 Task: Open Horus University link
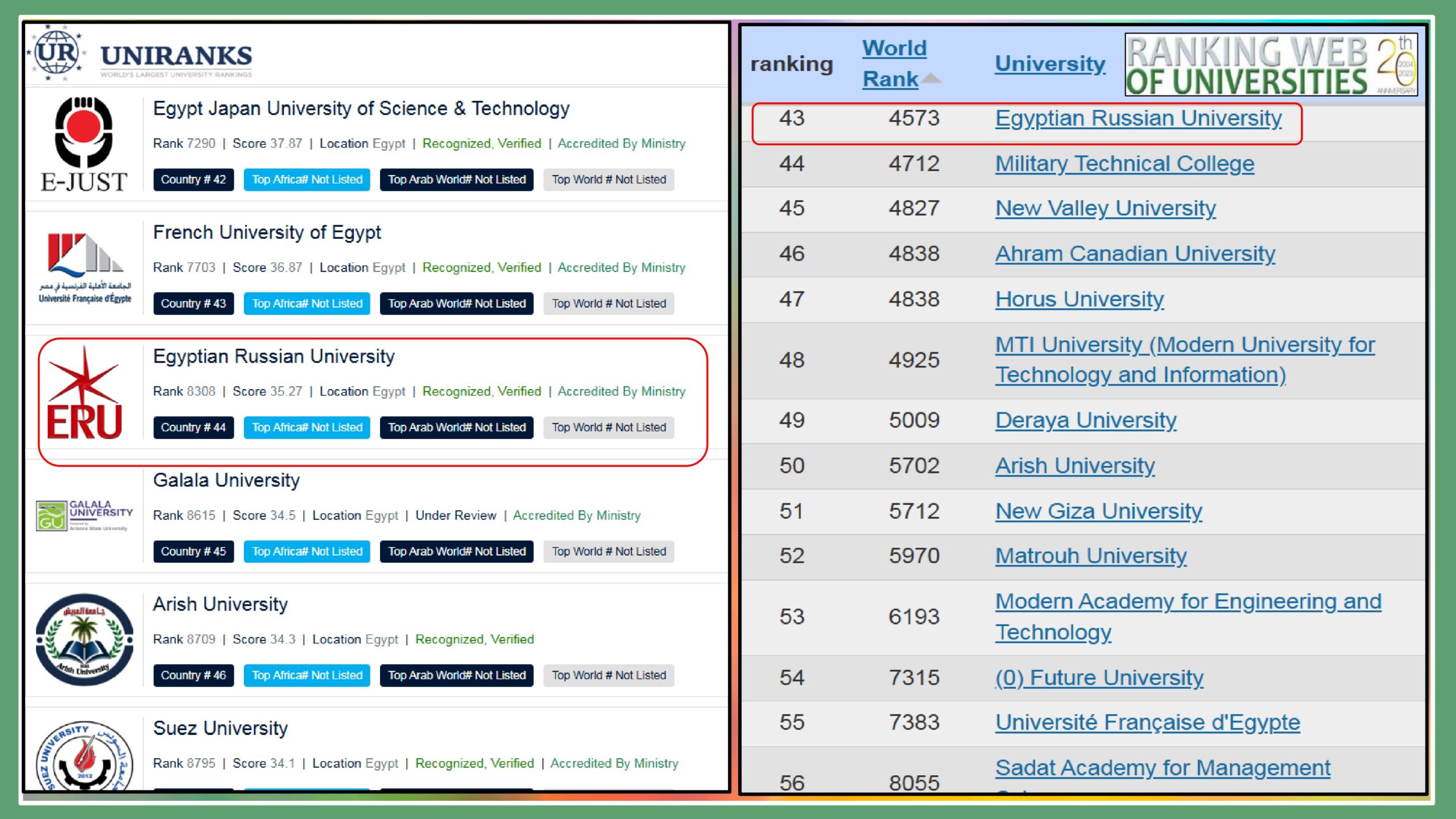click(x=1079, y=299)
